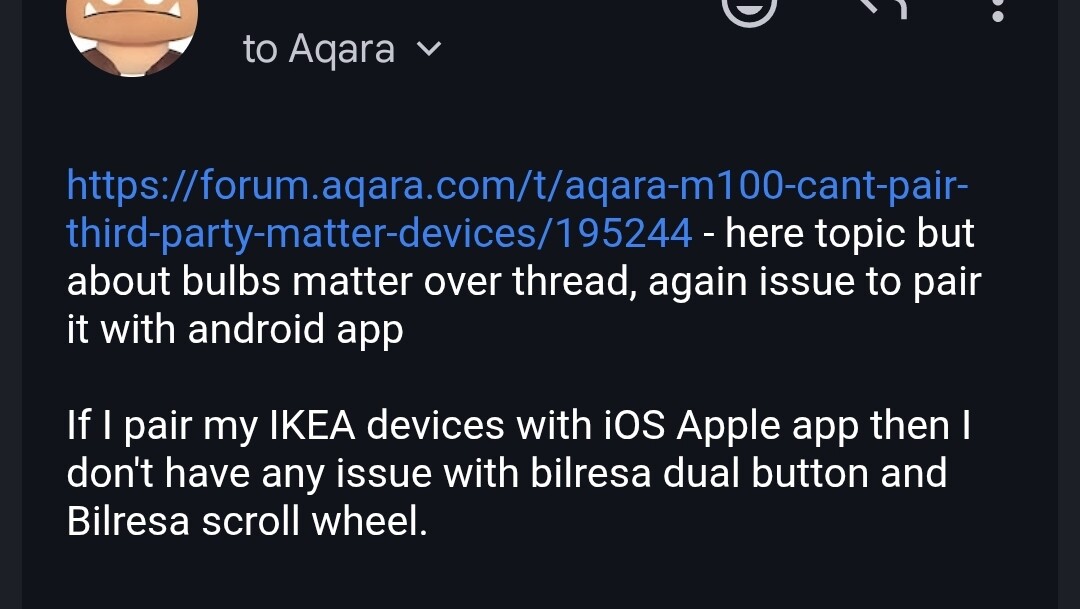Image resolution: width=1080 pixels, height=609 pixels.
Task: Expand recipient details chevron beside Aqara
Action: coord(428,48)
